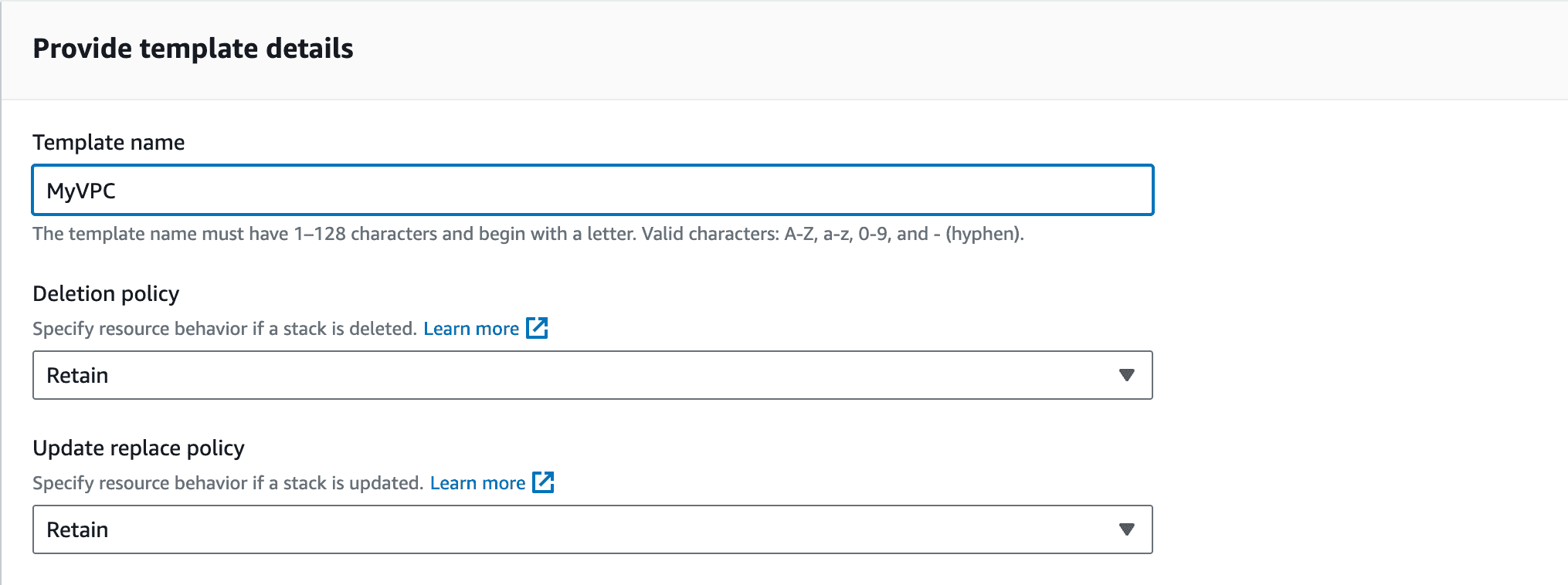This screenshot has height=585, width=1568.
Task: Click the Update replace policy label
Action: [x=138, y=448]
